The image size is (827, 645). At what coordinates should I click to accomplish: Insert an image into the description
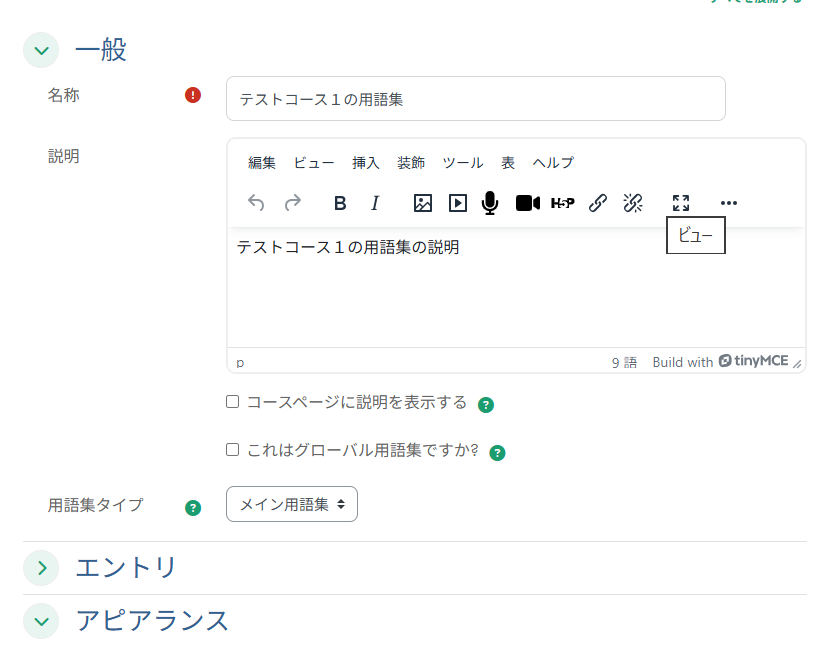422,203
